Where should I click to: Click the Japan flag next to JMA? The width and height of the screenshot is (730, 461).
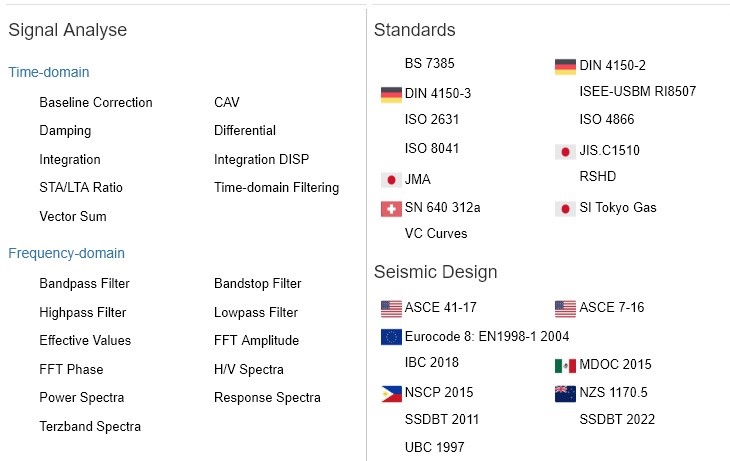[391, 180]
